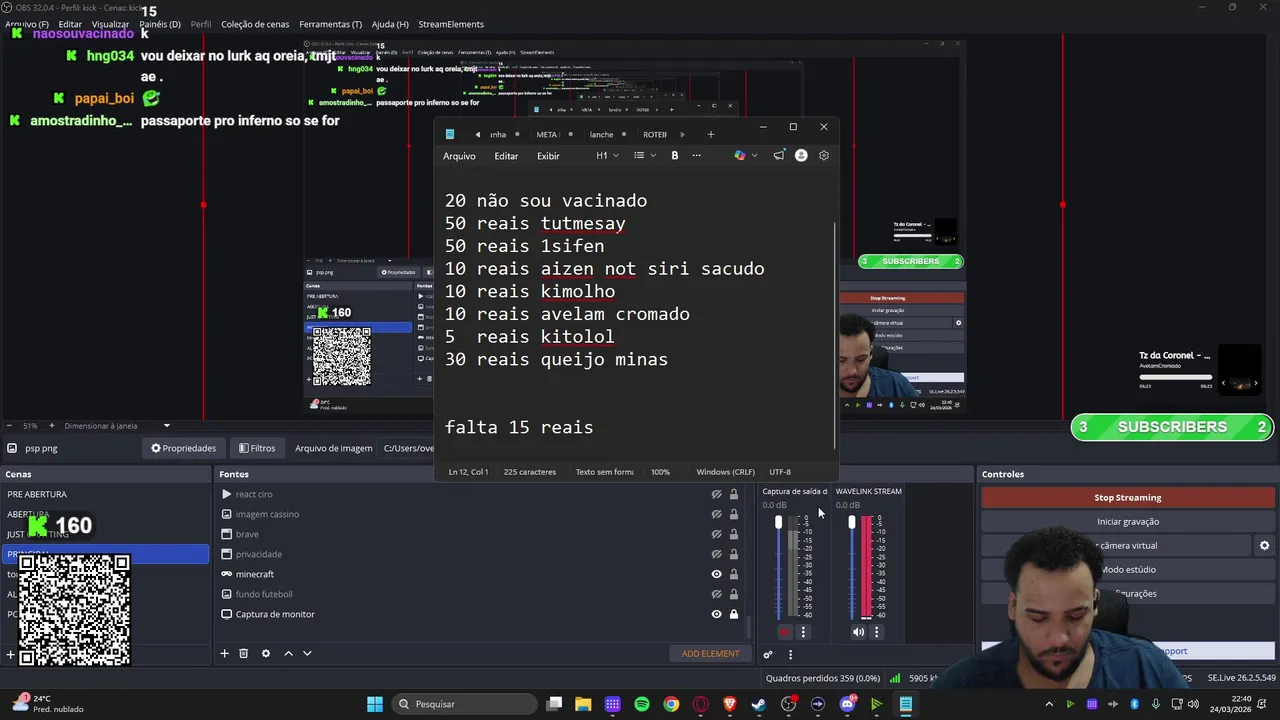Open source properties gear in Fontes toolbar
Image resolution: width=1280 pixels, height=720 pixels.
coord(265,653)
